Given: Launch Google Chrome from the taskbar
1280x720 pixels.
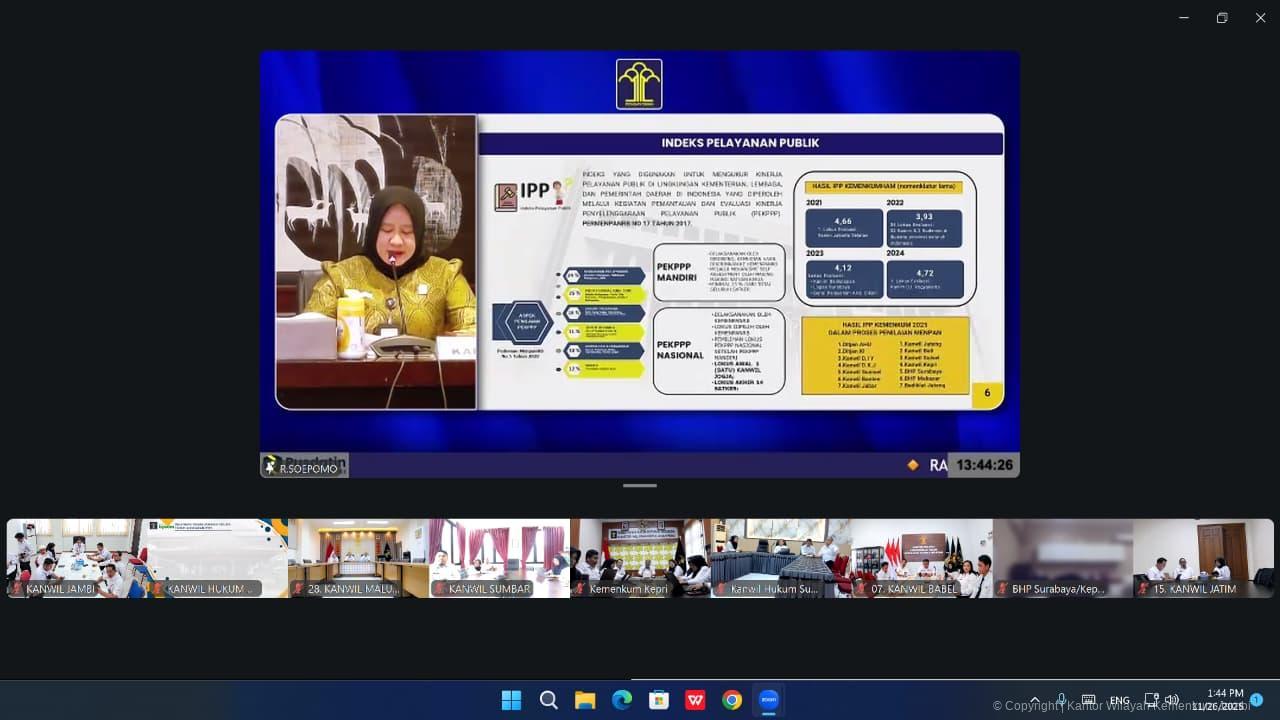Looking at the screenshot, I should (x=732, y=700).
